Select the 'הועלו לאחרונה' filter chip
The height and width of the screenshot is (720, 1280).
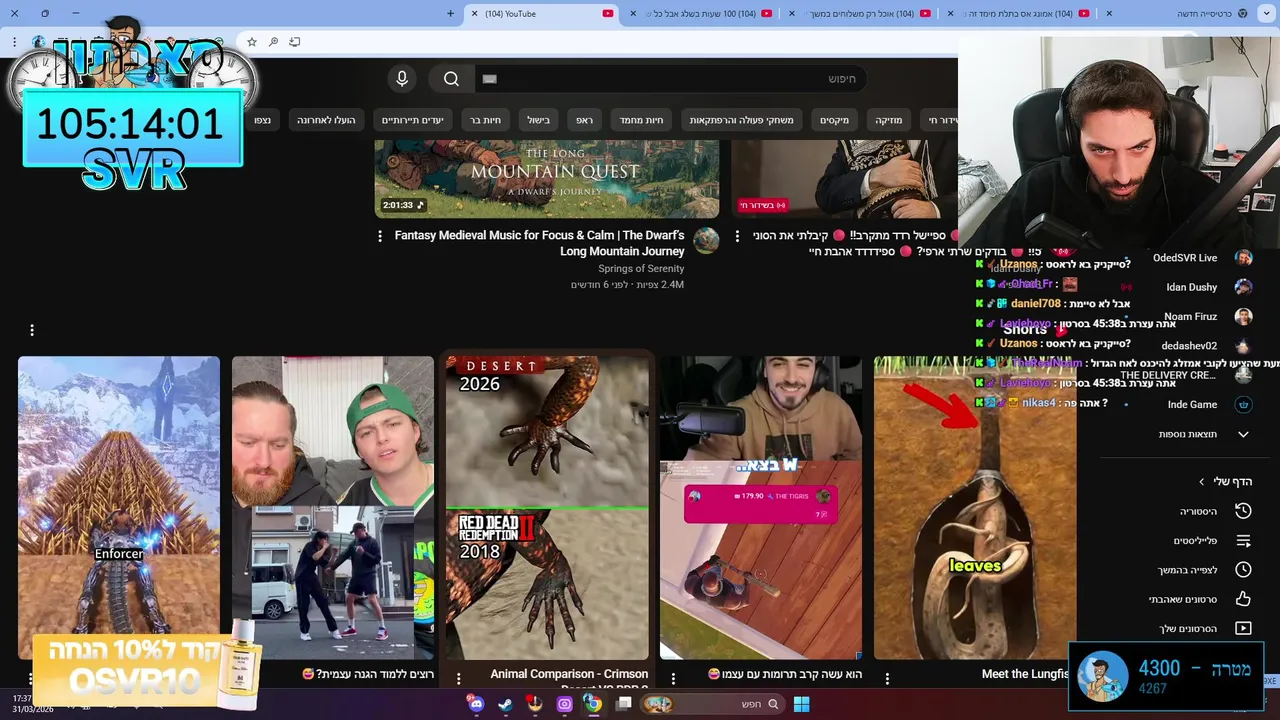click(326, 120)
